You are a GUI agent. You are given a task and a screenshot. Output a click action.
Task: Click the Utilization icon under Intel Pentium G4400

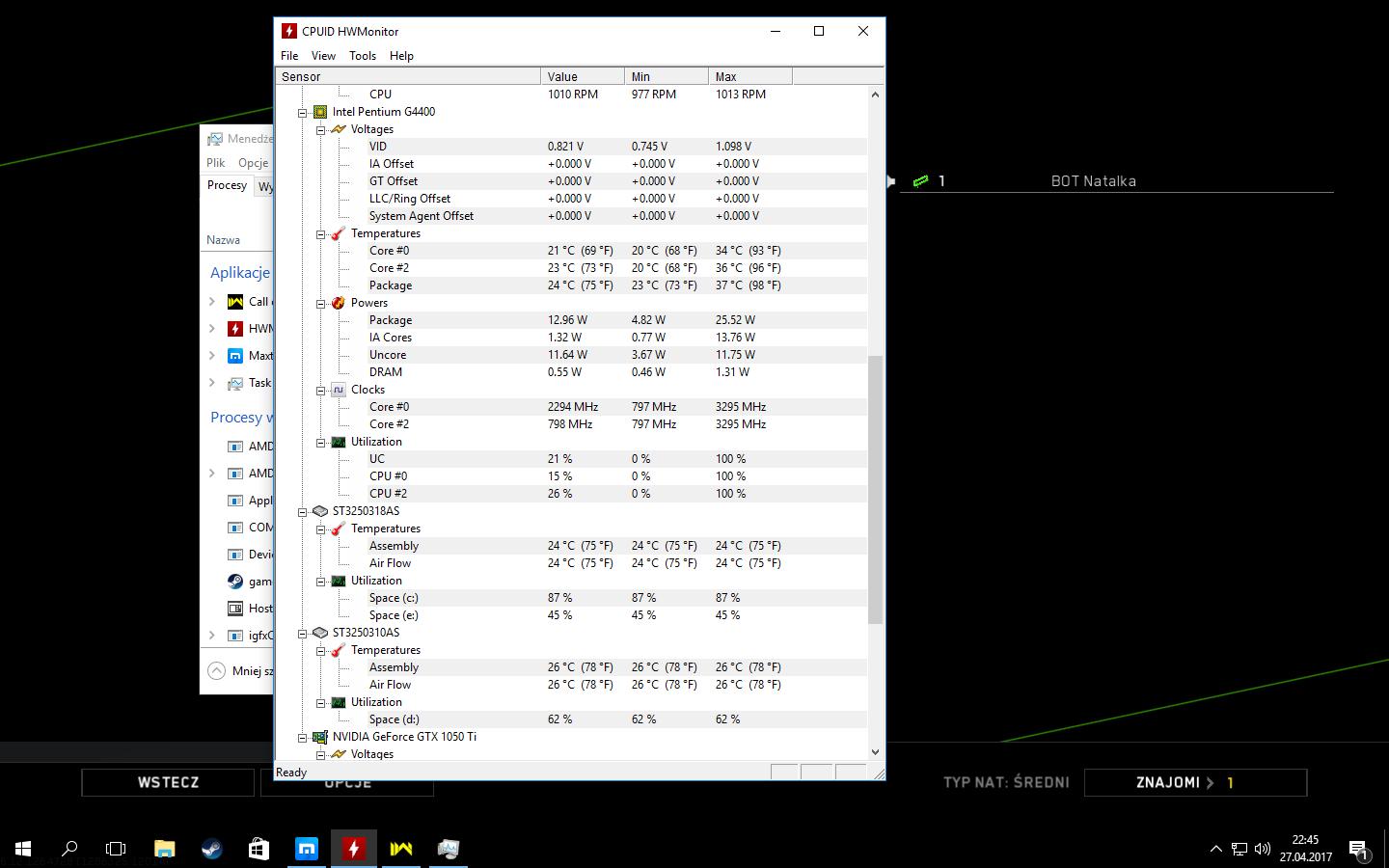[339, 442]
